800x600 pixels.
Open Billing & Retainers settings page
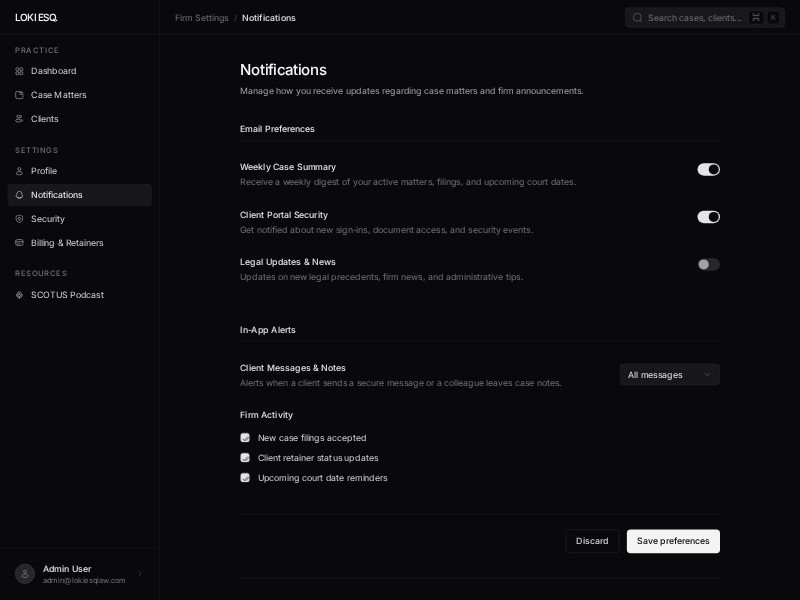[66, 243]
